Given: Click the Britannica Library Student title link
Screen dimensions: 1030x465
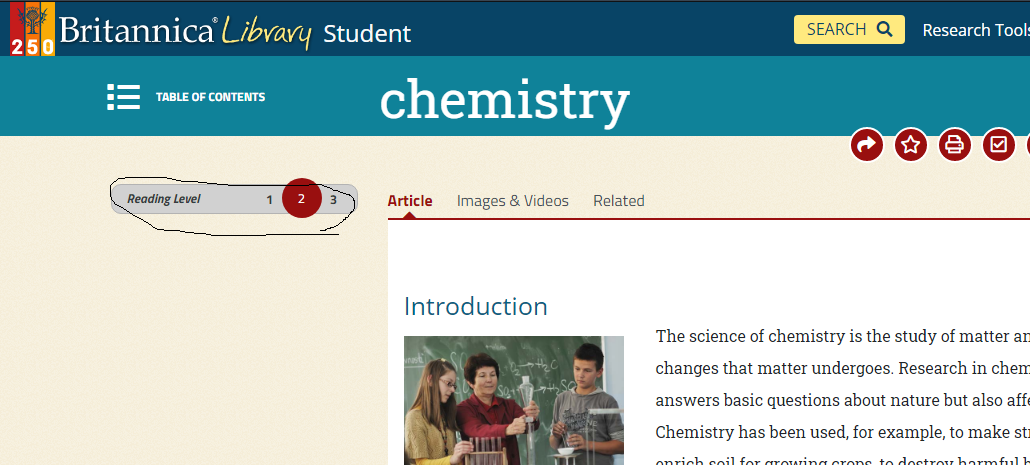Looking at the screenshot, I should (235, 32).
